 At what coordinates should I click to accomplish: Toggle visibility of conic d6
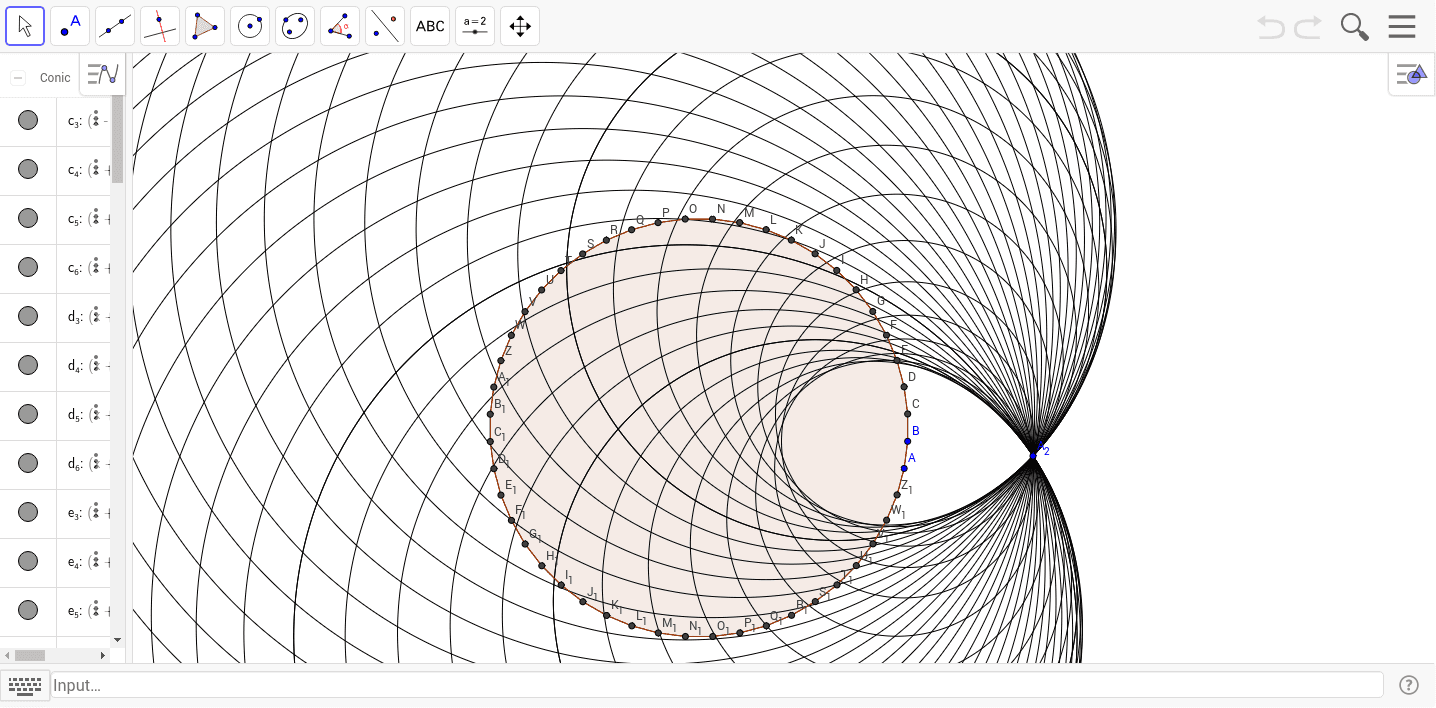coord(28,463)
